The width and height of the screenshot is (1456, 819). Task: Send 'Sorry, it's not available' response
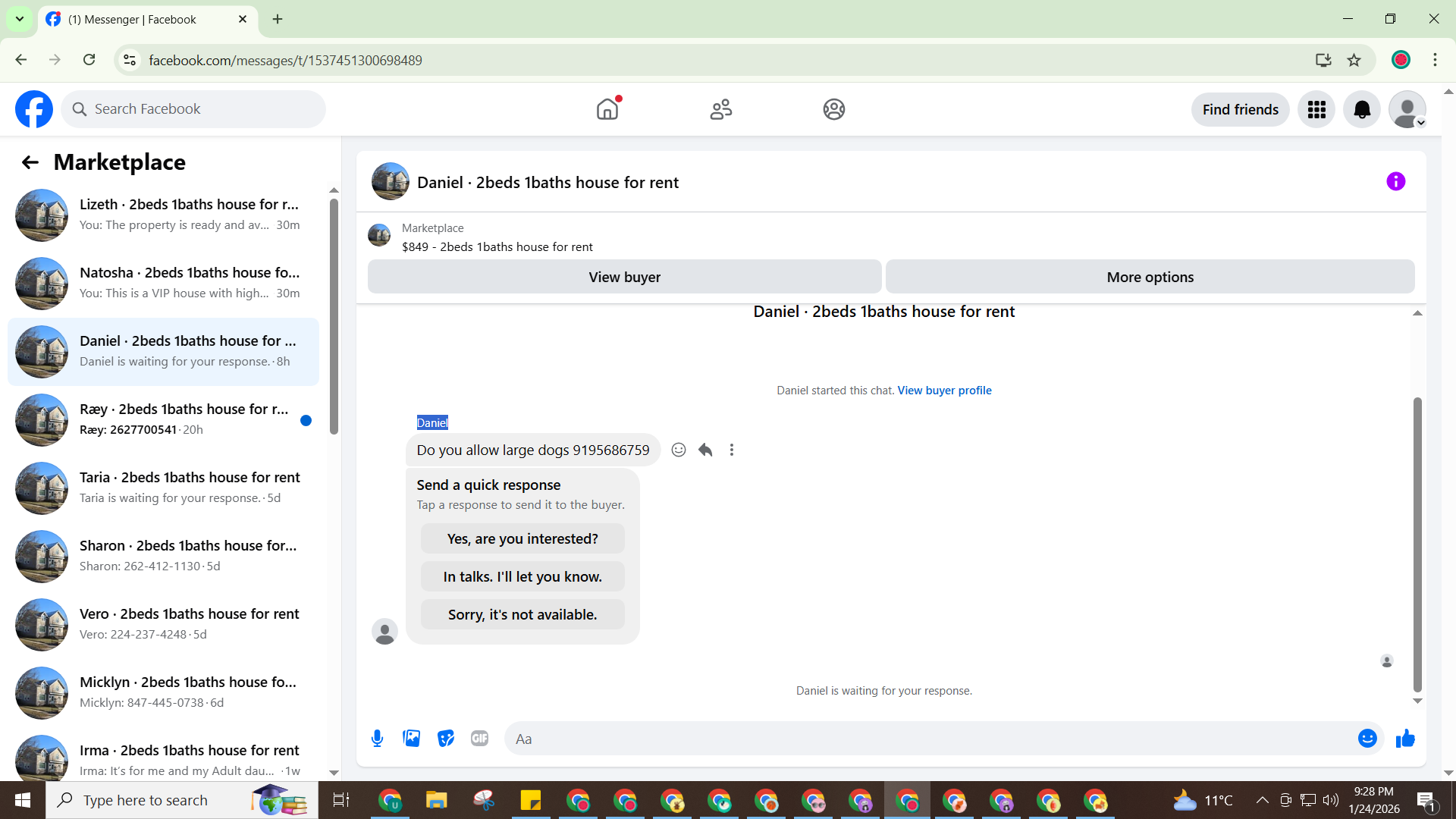(522, 614)
